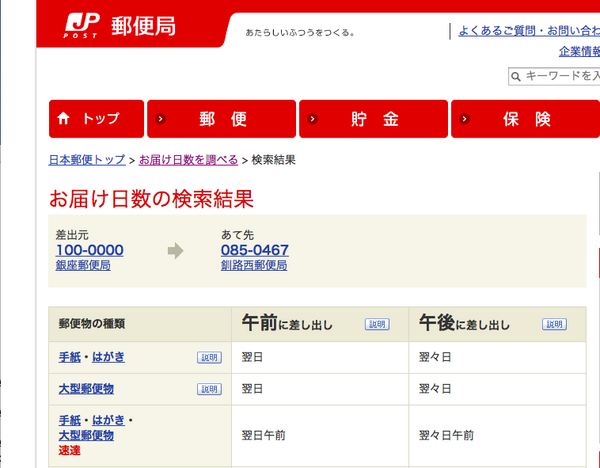
Task: Click the magnifier icon in search box
Action: coord(516,76)
